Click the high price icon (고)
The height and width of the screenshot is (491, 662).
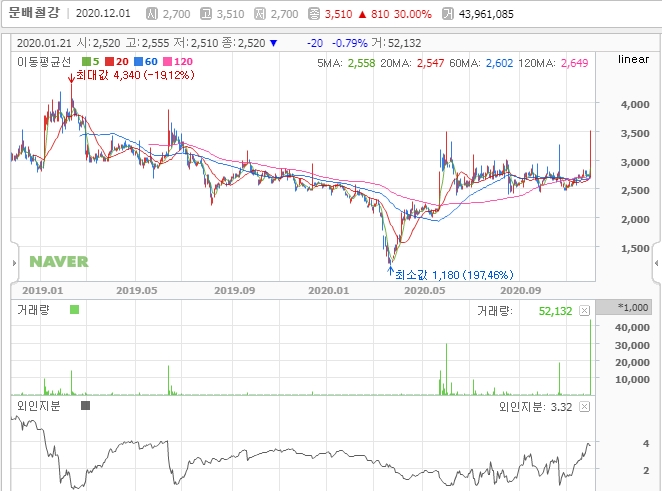(x=206, y=14)
